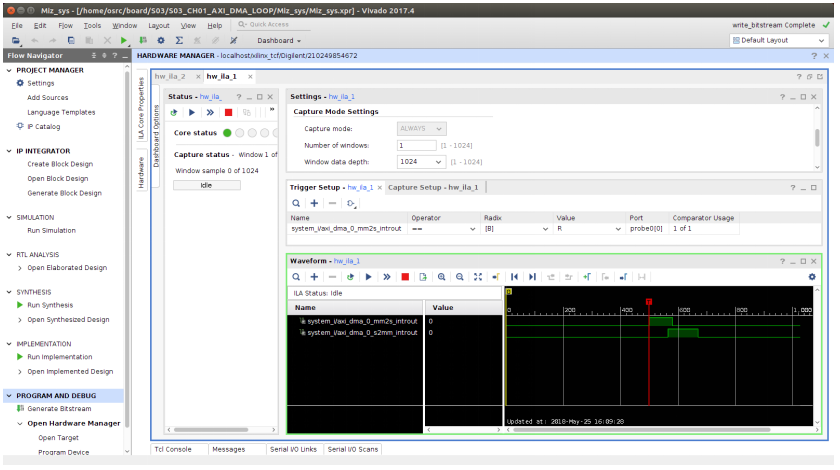
Task: Open Default Layout dropdown
Action: (x=778, y=40)
